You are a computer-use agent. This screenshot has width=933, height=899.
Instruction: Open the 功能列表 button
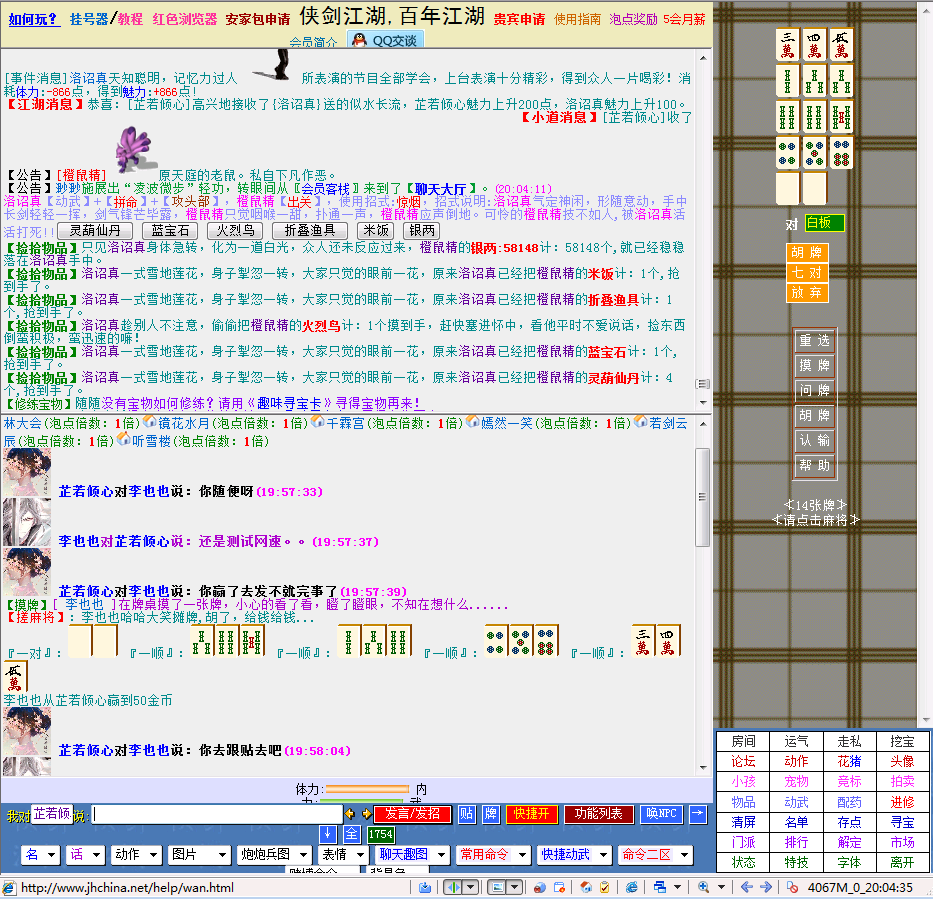click(x=599, y=814)
